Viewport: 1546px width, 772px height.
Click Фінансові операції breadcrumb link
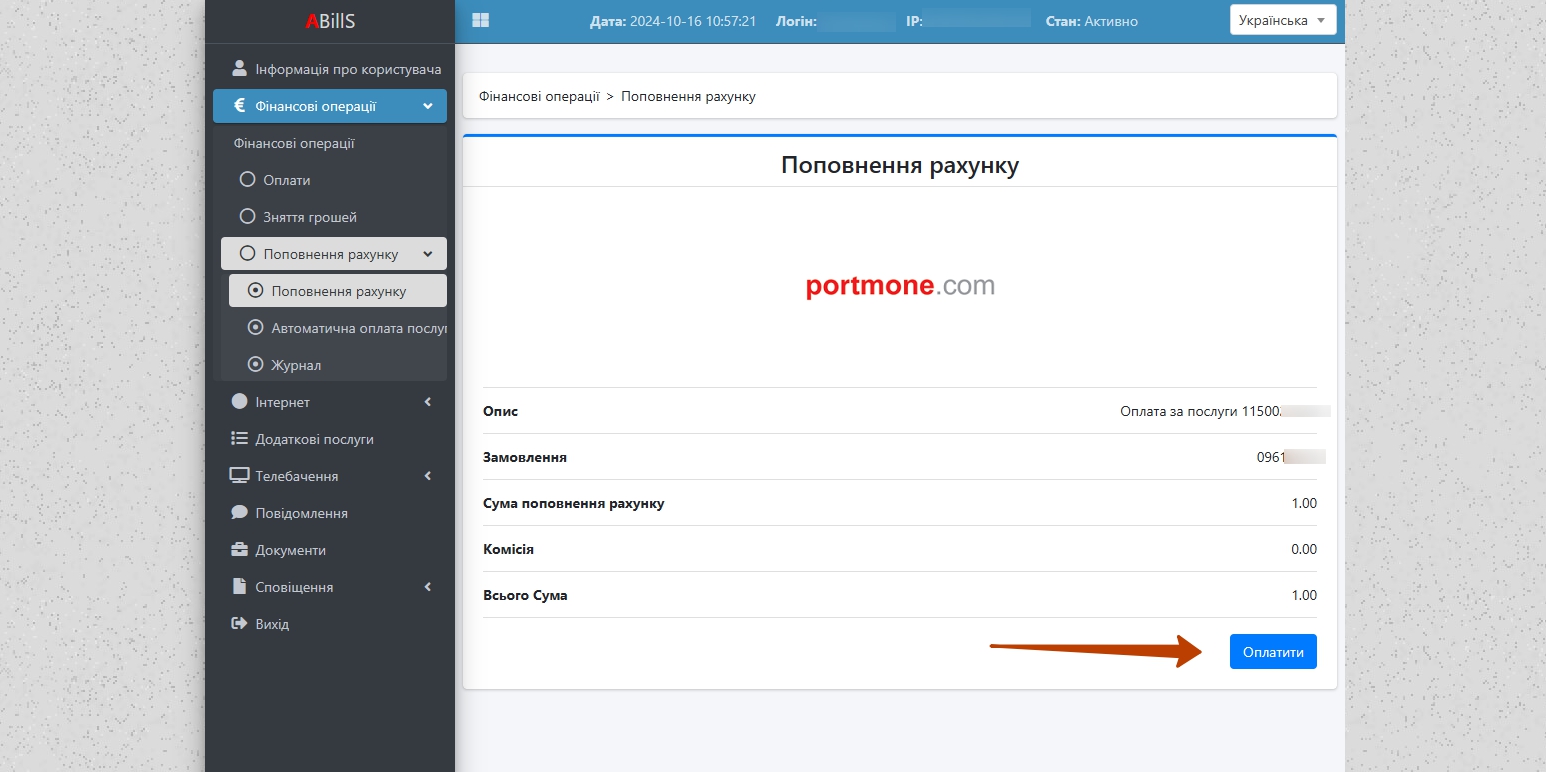(539, 97)
